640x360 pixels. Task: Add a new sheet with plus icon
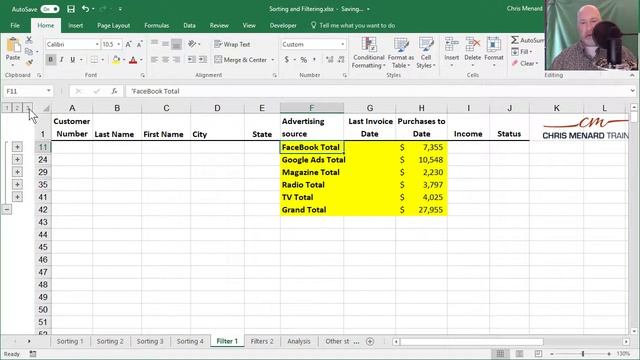click(370, 341)
